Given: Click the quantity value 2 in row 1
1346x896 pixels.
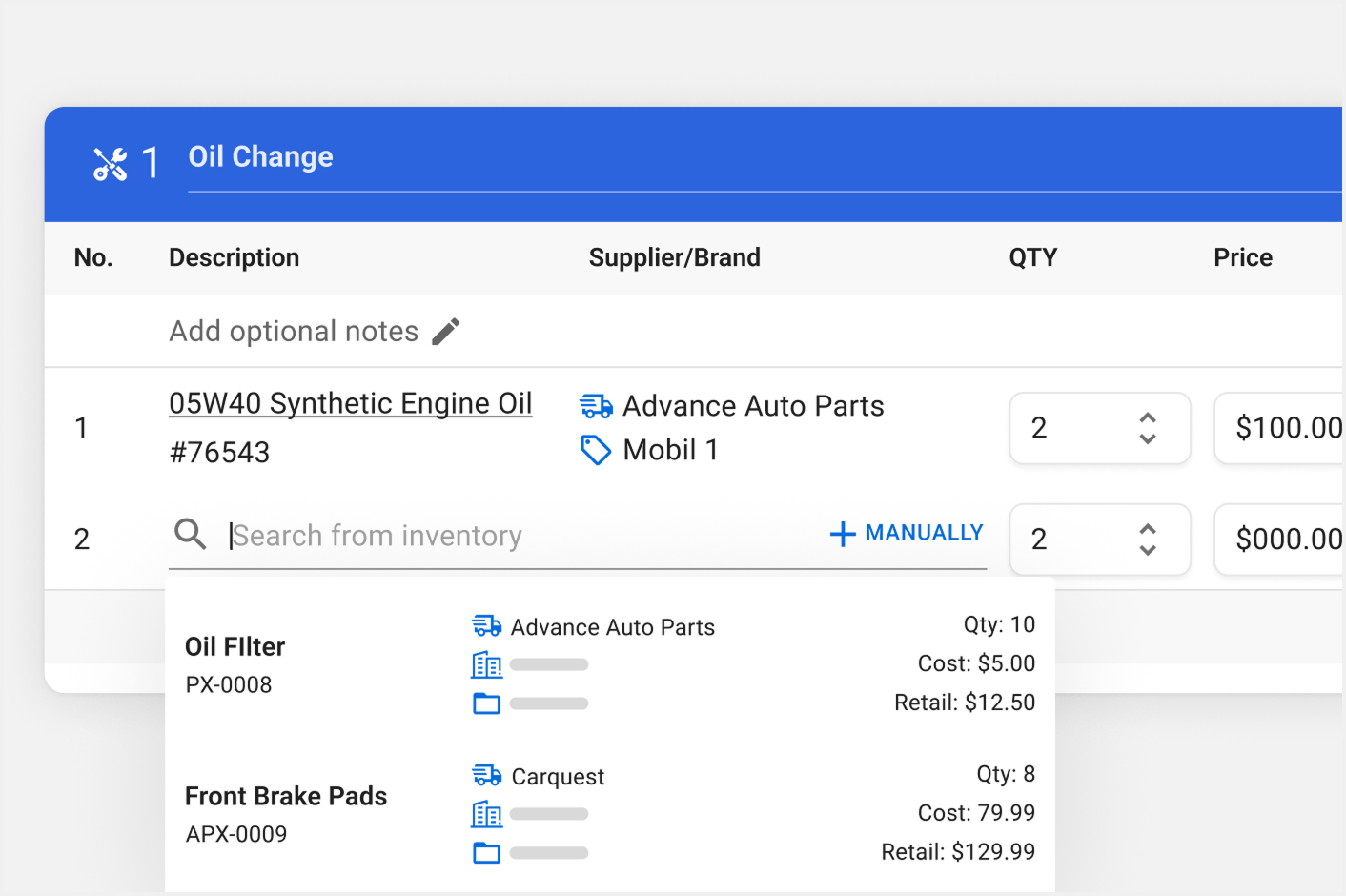Looking at the screenshot, I should click(x=1039, y=428).
